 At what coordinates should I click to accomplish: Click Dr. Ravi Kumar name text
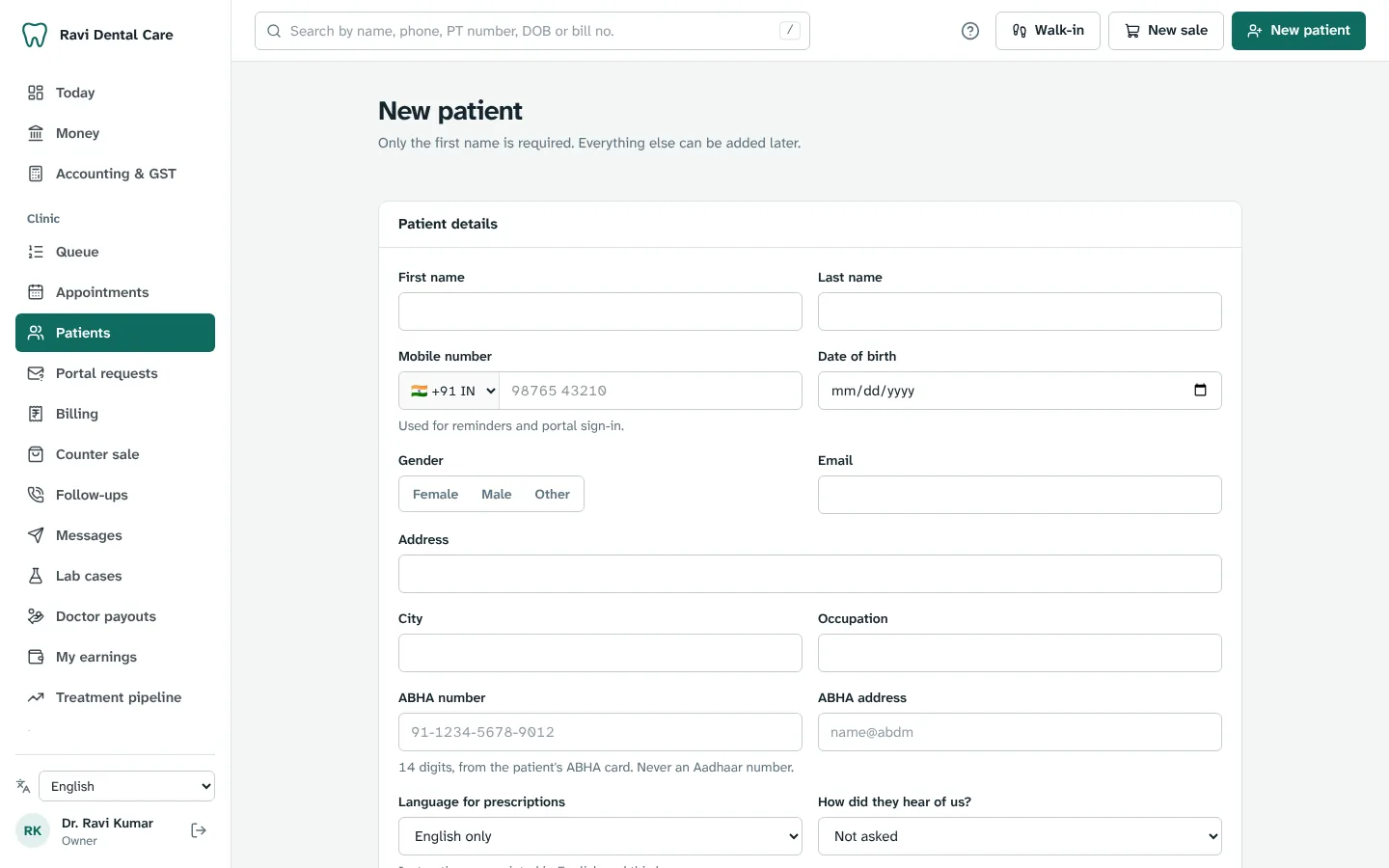107,823
